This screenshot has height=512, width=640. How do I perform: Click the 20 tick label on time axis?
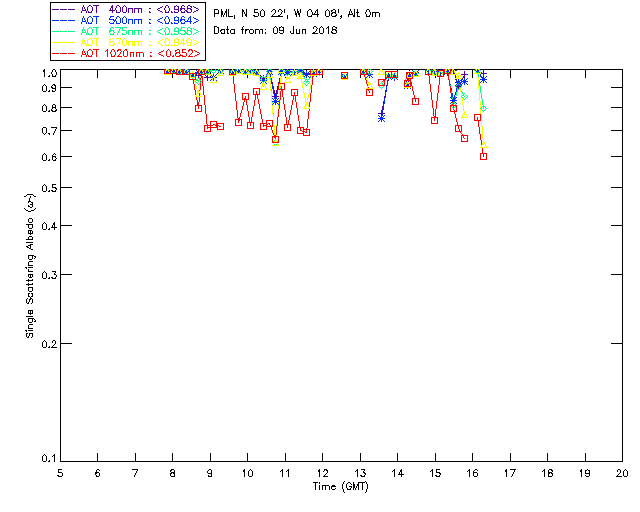pyautogui.click(x=622, y=473)
